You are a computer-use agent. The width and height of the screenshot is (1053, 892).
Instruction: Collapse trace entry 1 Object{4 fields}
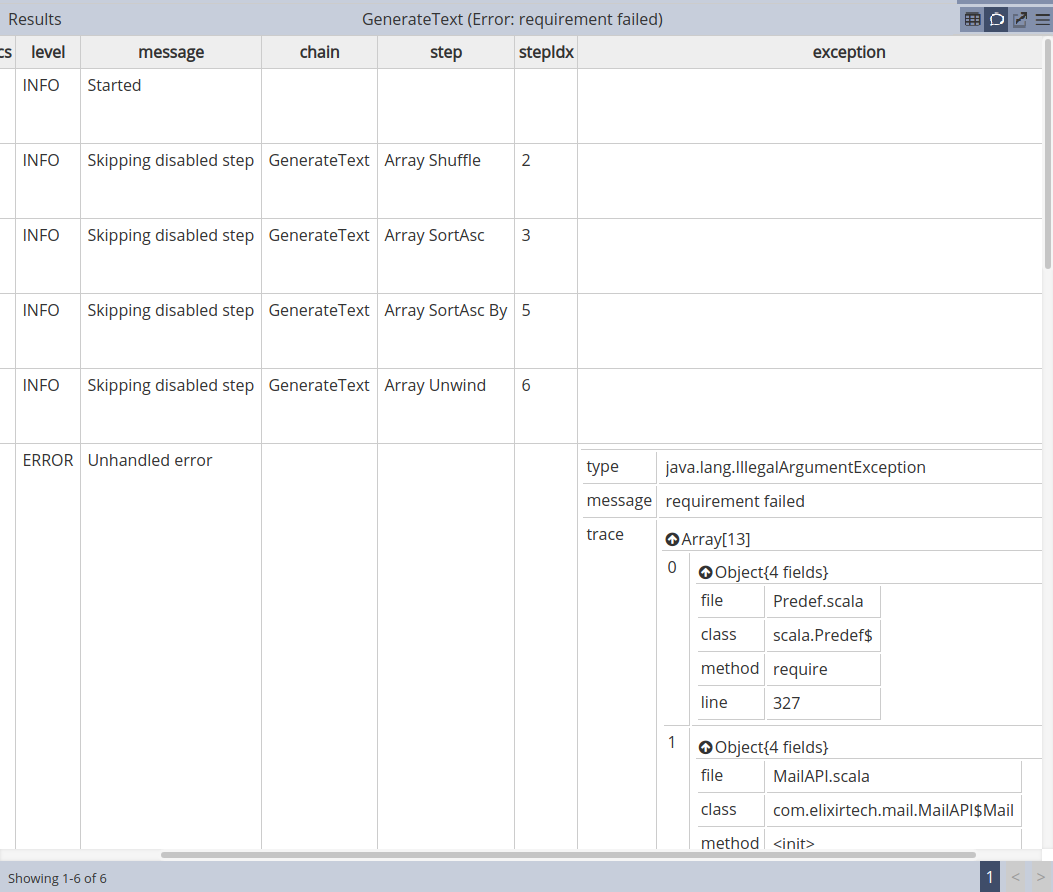(x=705, y=748)
